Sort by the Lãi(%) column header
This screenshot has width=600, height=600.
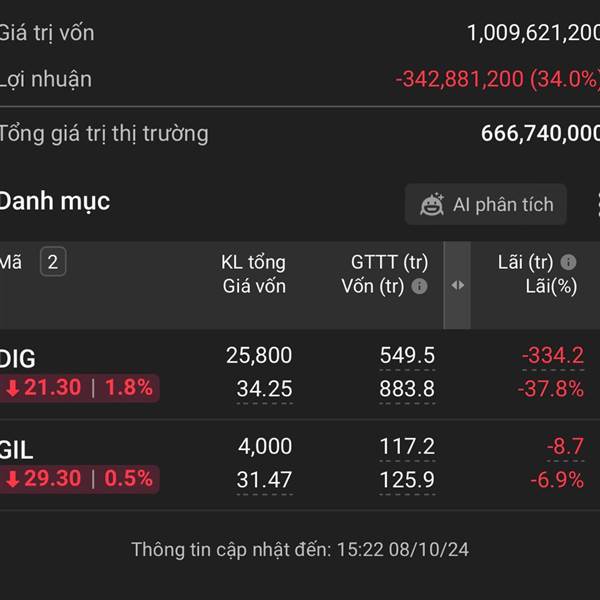[x=551, y=287]
